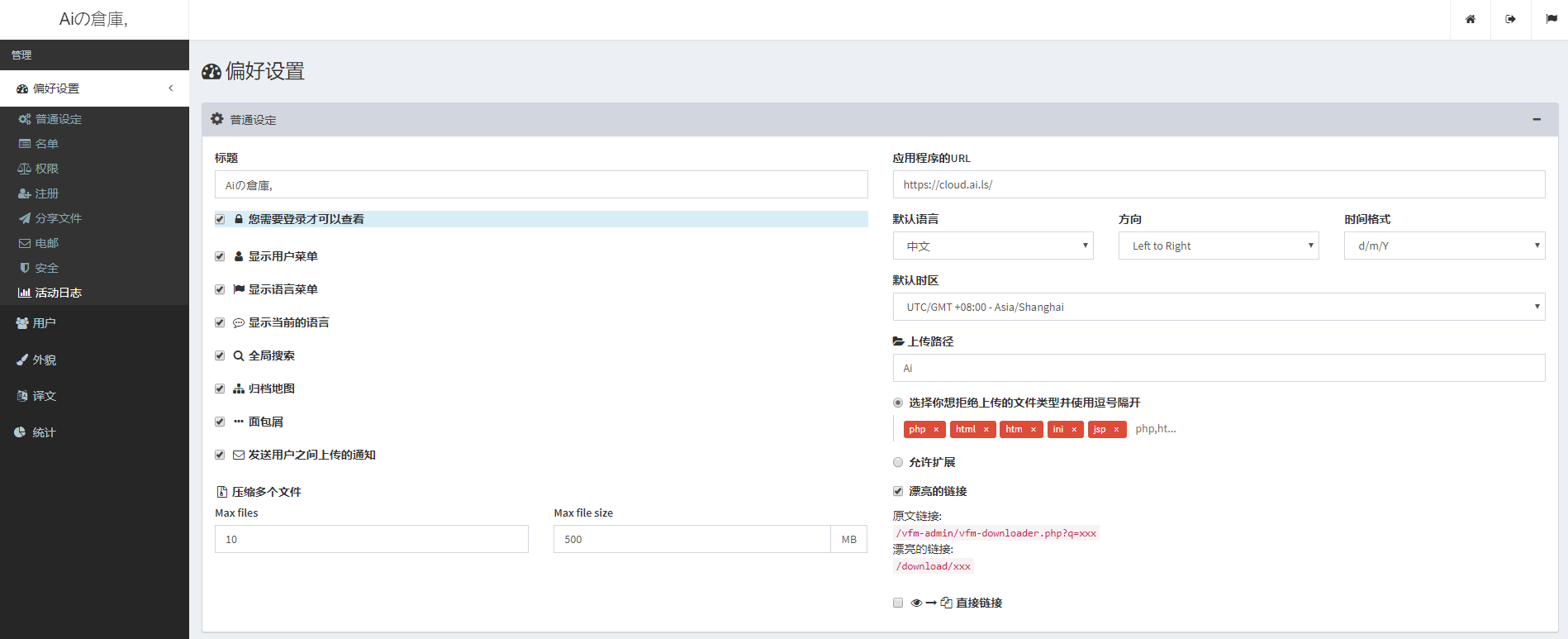Disable the 全局搜索 checkbox
1568x639 pixels.
tap(220, 355)
